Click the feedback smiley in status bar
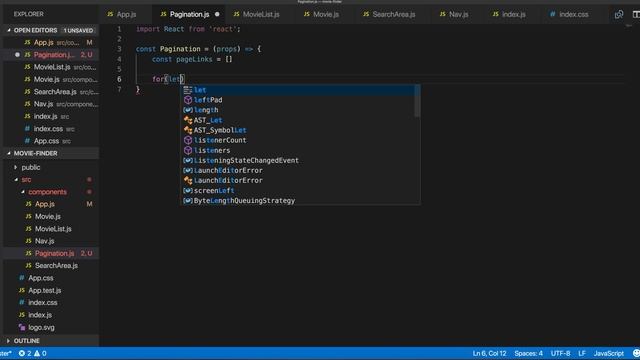The height and width of the screenshot is (360, 640). pyautogui.click(x=636, y=353)
